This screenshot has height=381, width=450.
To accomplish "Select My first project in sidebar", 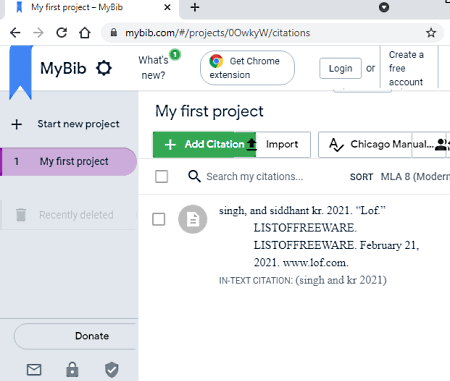I will click(68, 162).
